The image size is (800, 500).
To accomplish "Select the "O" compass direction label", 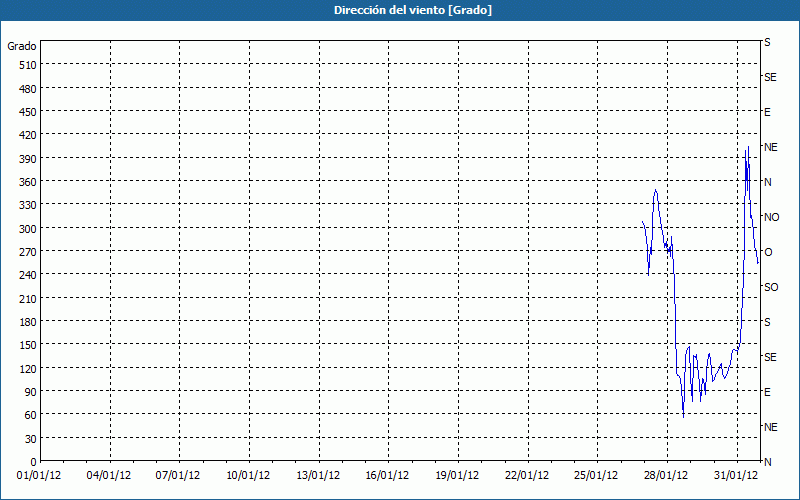I will (768, 252).
